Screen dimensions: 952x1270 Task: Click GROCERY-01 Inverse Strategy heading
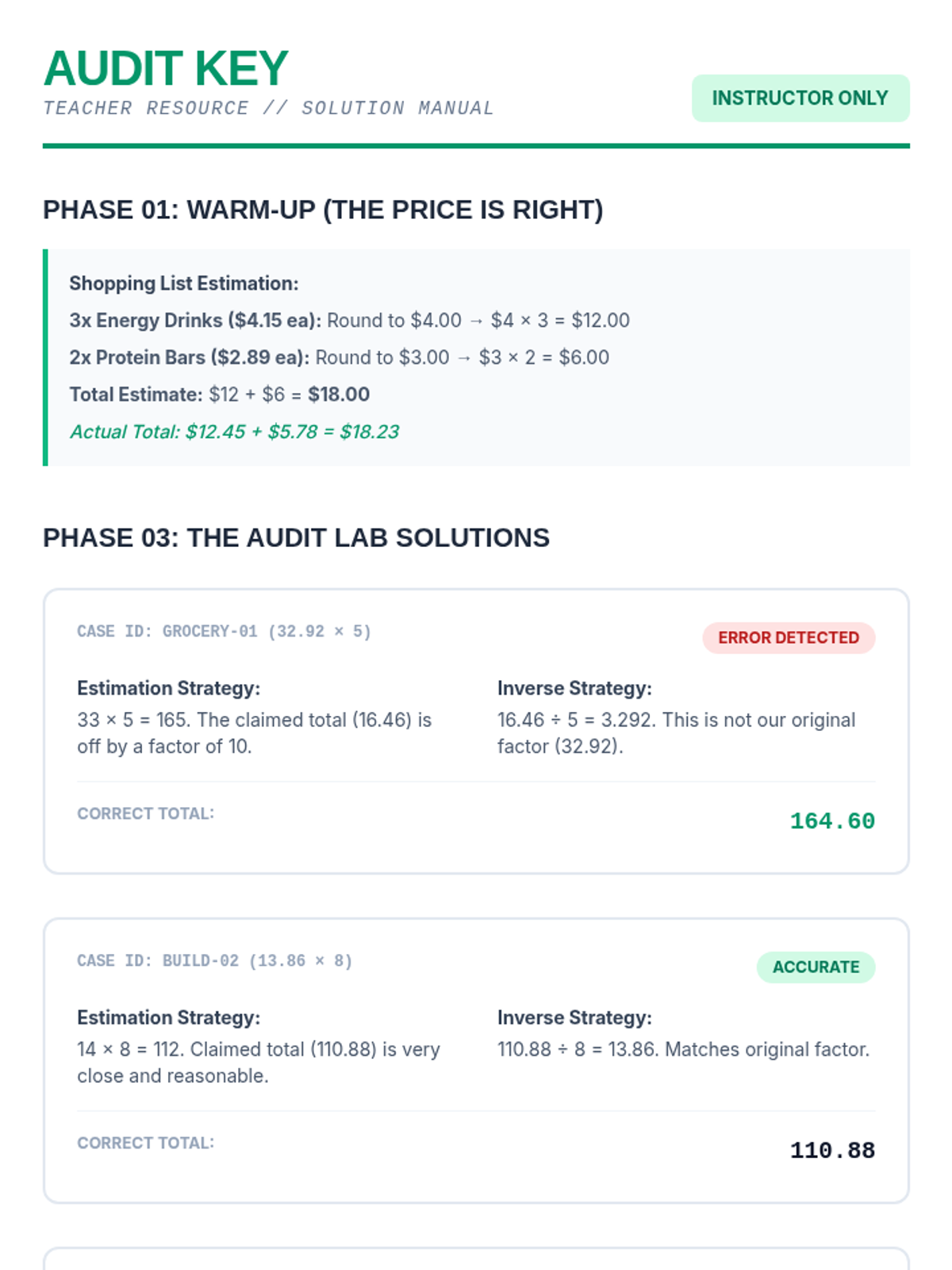(x=574, y=688)
